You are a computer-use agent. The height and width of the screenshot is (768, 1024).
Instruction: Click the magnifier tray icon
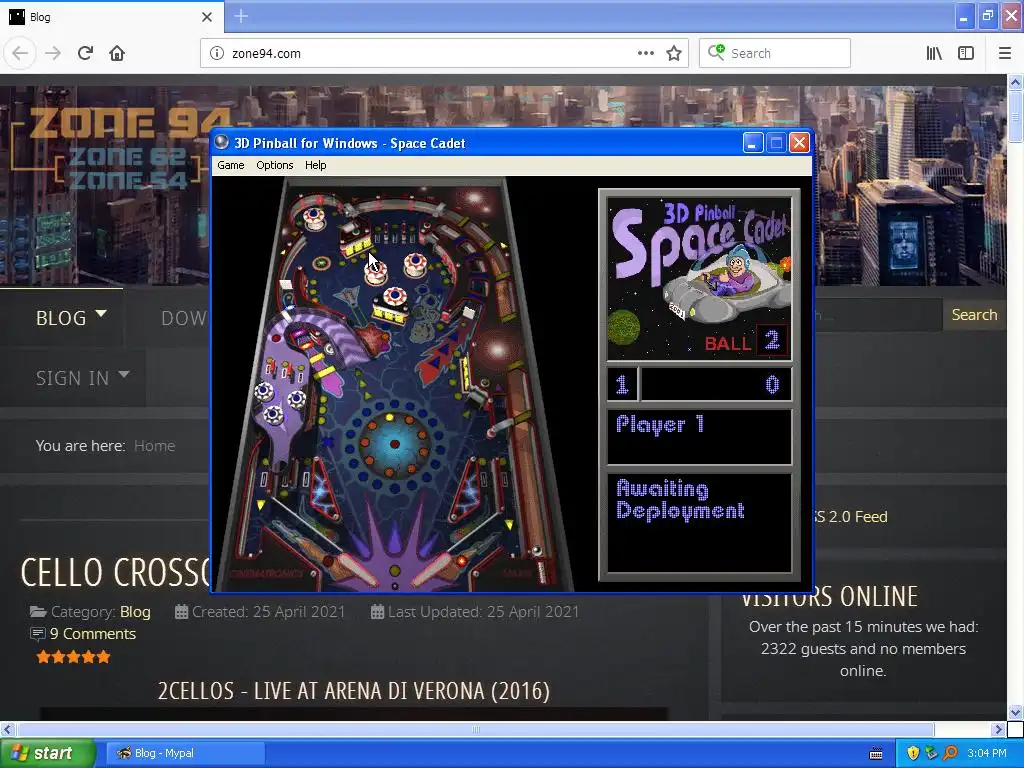[x=950, y=753]
